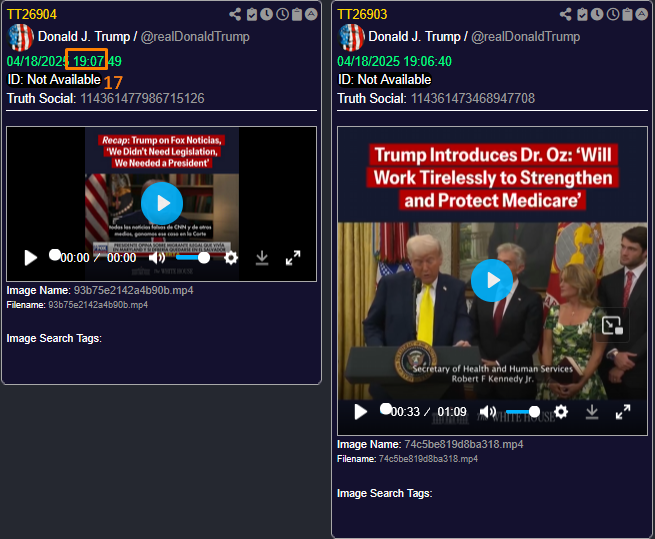655x539 pixels.
Task: Click solid clock icon on post TT26903
Action: coord(597,14)
